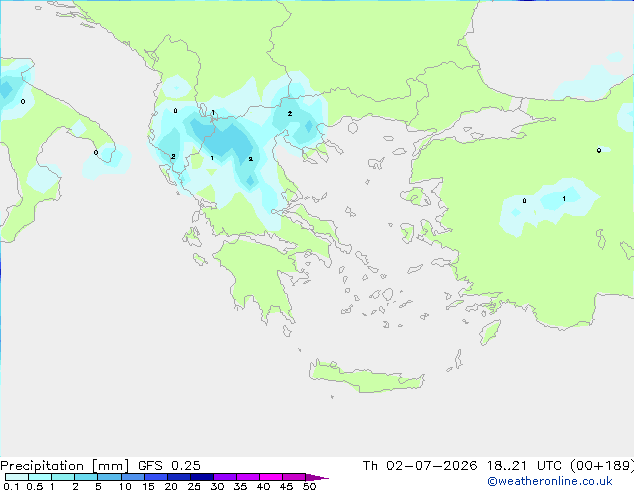This screenshot has height=490, width=634.
Task: Click the 20–25 mm dark blue legend segment
Action: pos(178,477)
